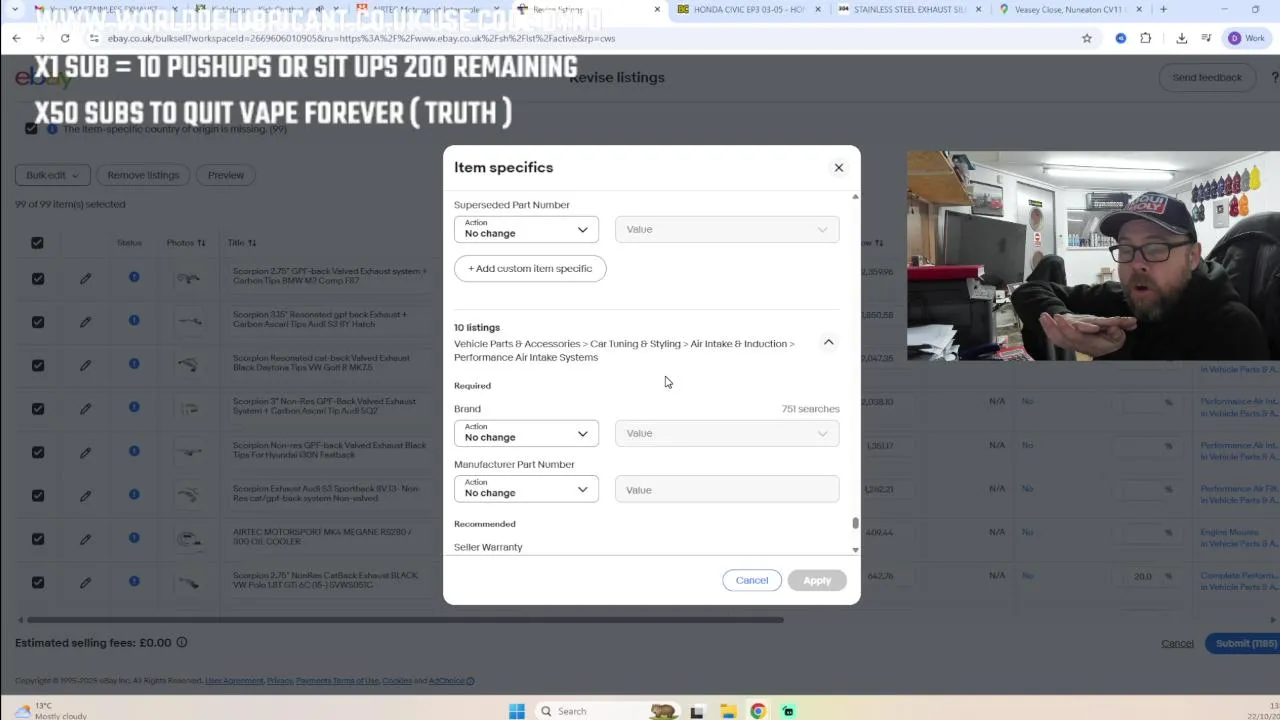The width and height of the screenshot is (1280, 720).
Task: Open the Bulk edit dropdown
Action: click(x=52, y=175)
